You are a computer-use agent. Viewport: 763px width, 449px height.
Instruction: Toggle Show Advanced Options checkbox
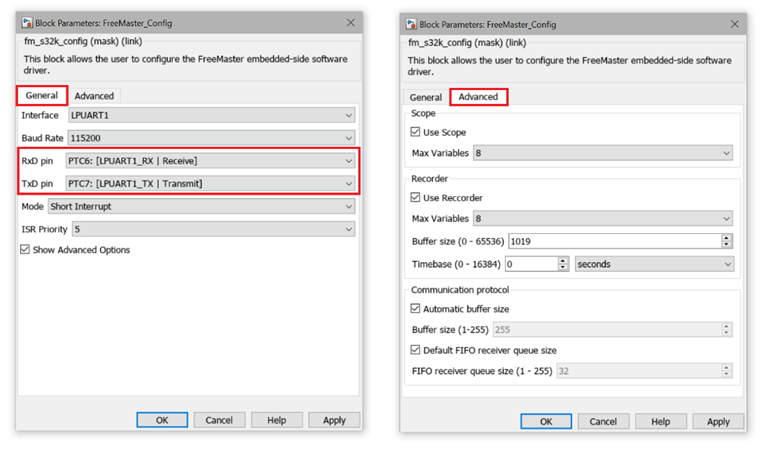pos(25,250)
